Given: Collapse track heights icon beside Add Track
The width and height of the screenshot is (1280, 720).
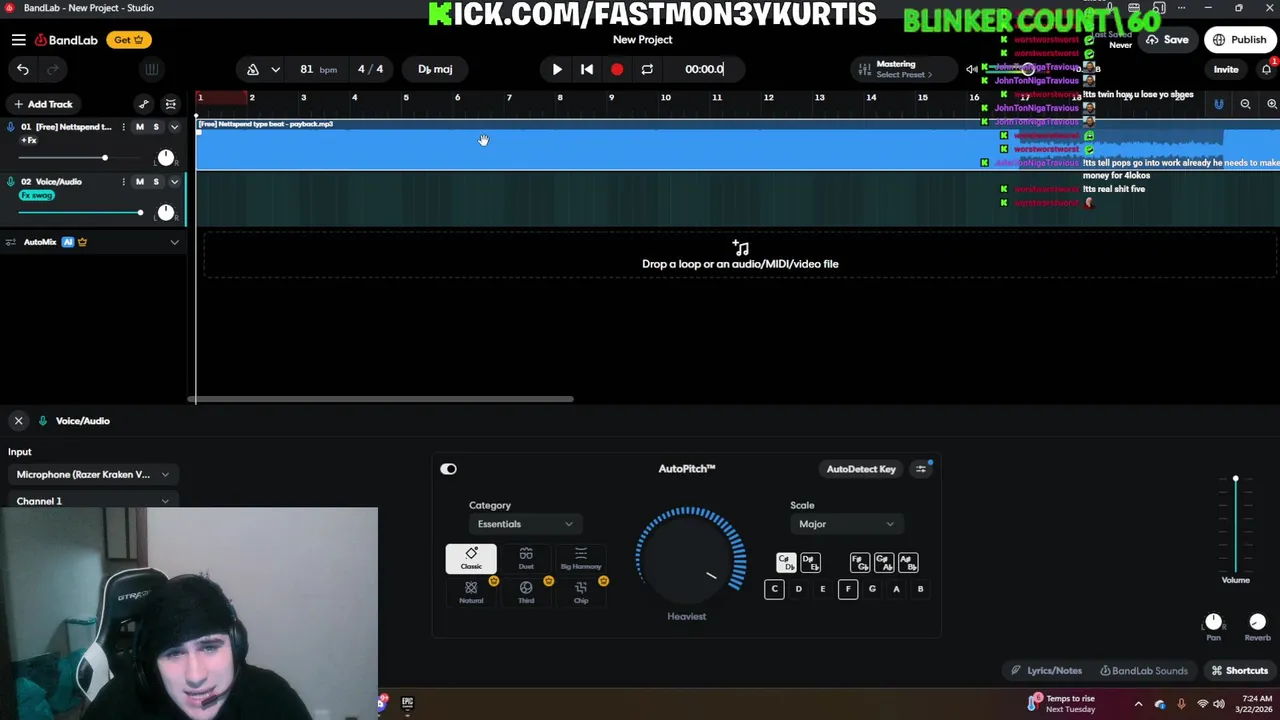Looking at the screenshot, I should (171, 104).
